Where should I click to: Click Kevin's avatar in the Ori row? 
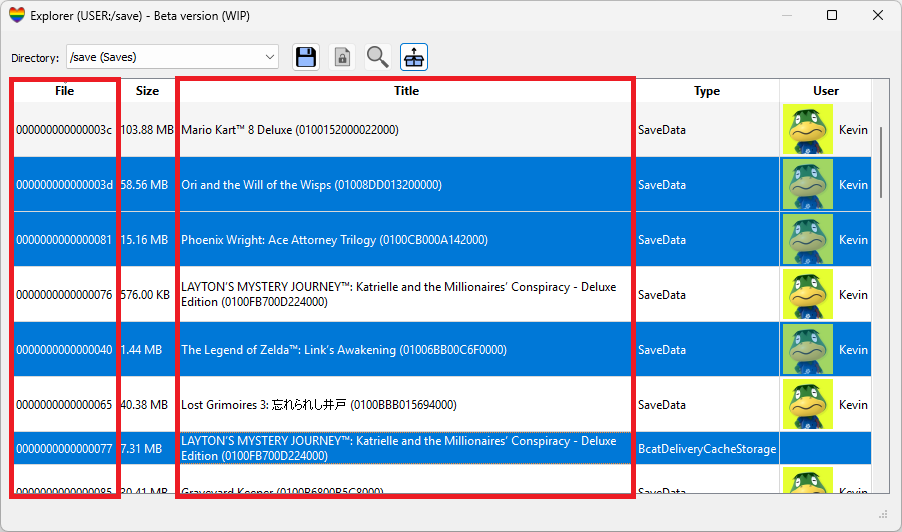(x=808, y=185)
